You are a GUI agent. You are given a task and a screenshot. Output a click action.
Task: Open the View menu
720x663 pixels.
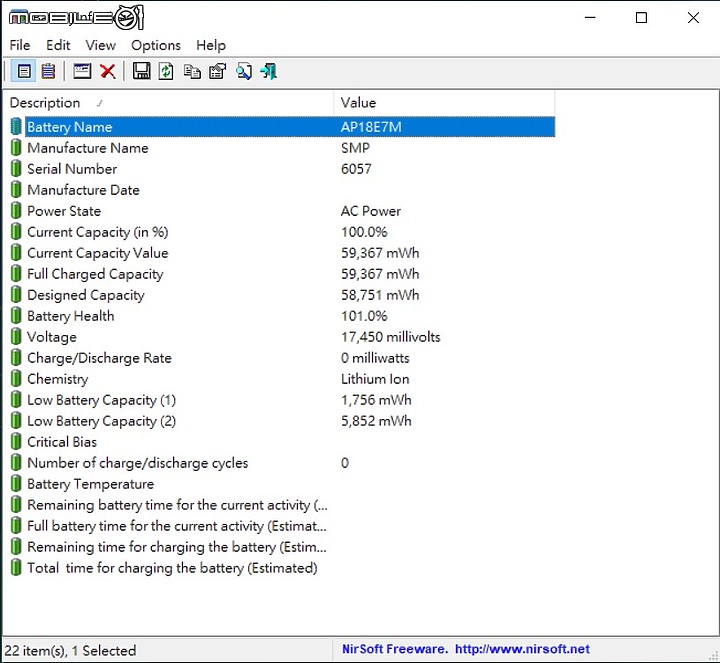[100, 45]
